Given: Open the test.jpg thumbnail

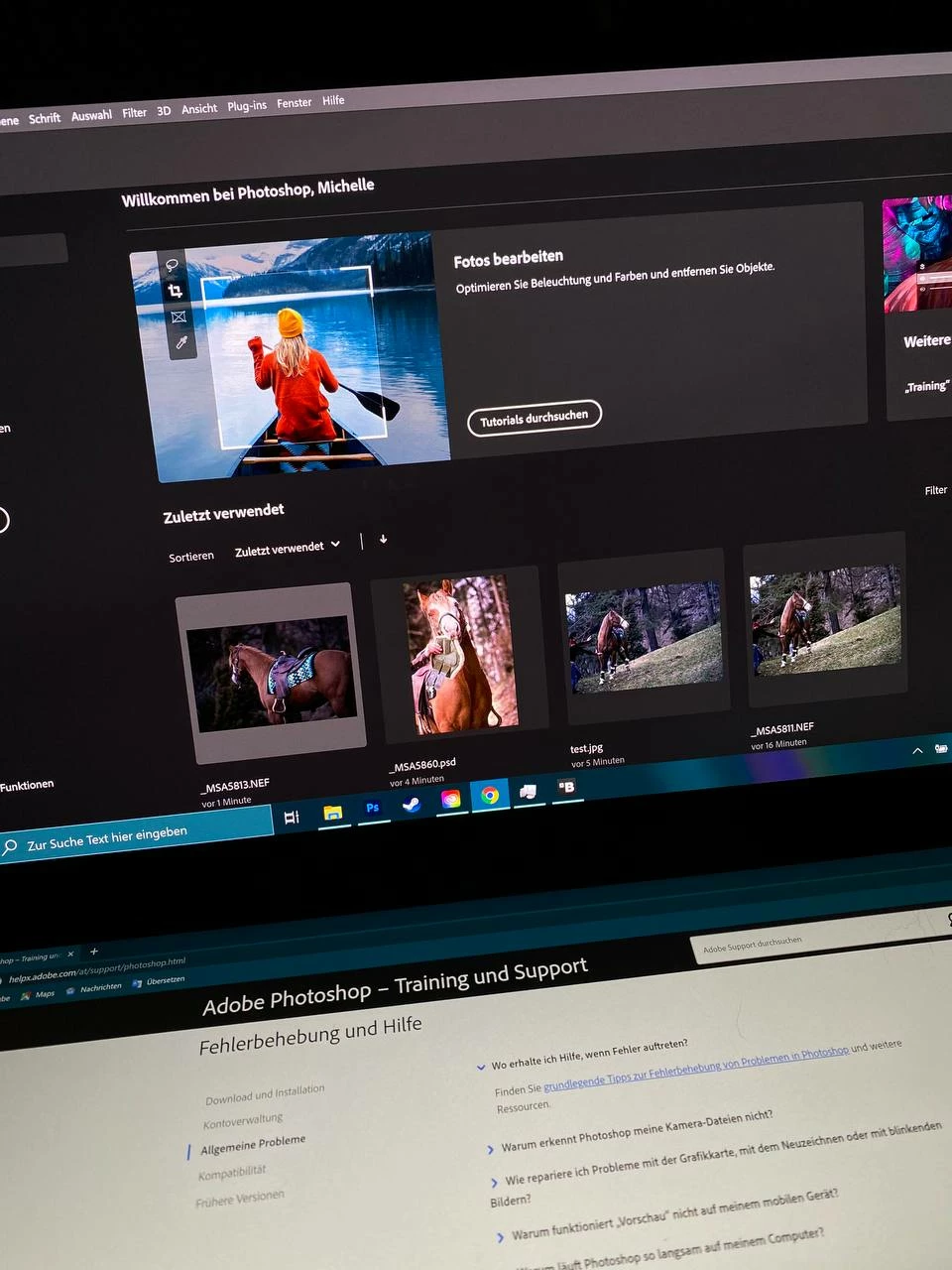Looking at the screenshot, I should pyautogui.click(x=644, y=636).
